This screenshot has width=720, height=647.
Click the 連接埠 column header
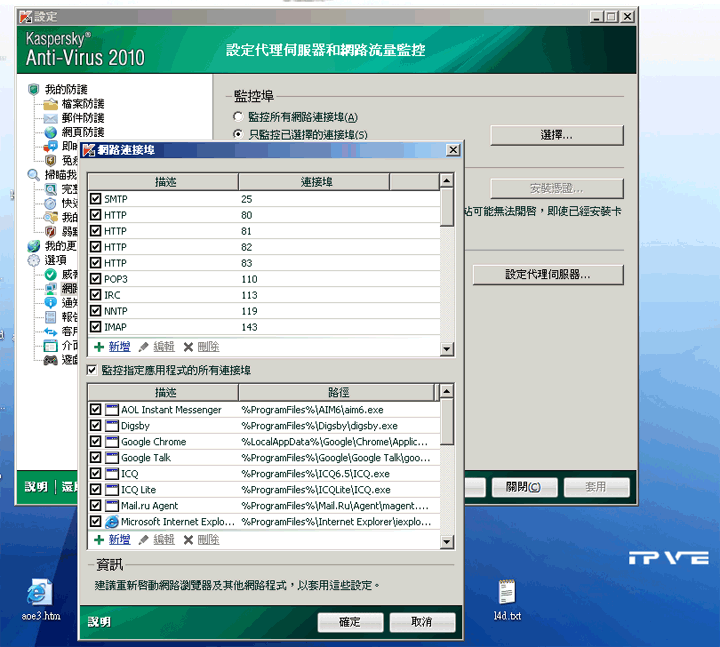[x=338, y=182]
